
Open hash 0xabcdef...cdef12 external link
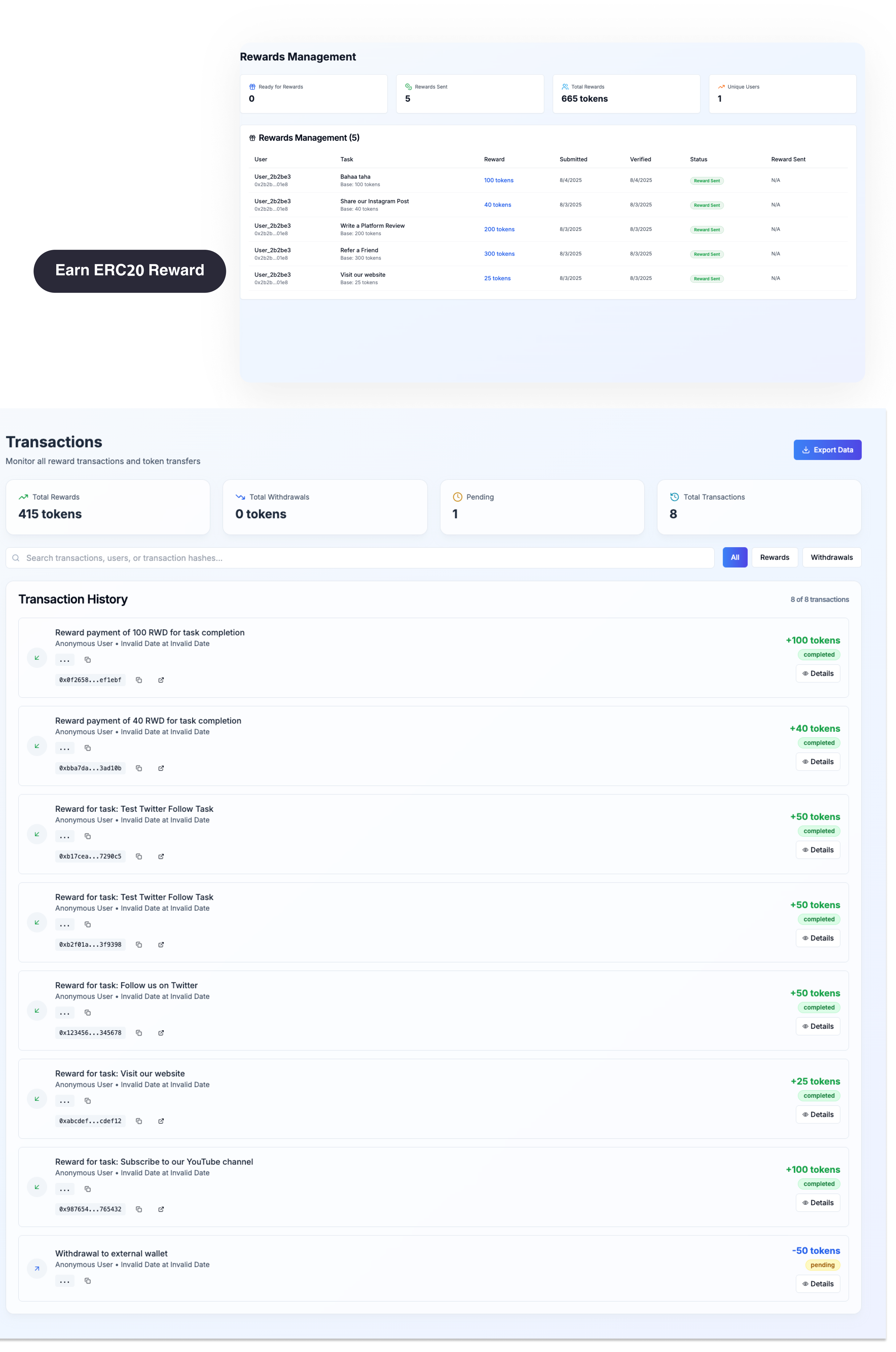(x=161, y=1121)
